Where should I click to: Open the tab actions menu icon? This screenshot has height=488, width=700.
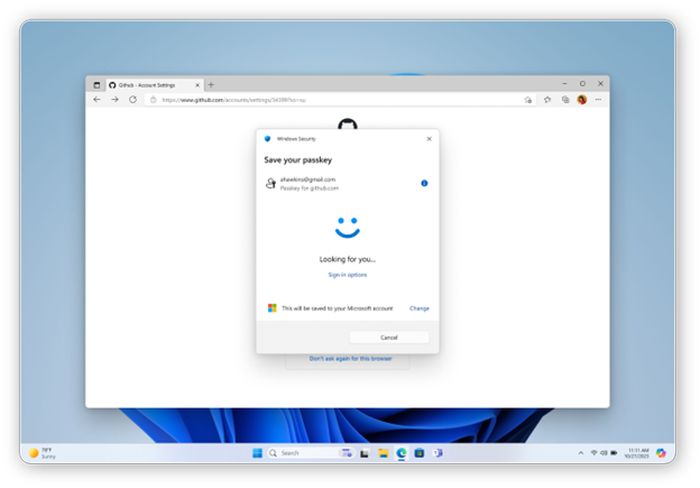tap(96, 85)
